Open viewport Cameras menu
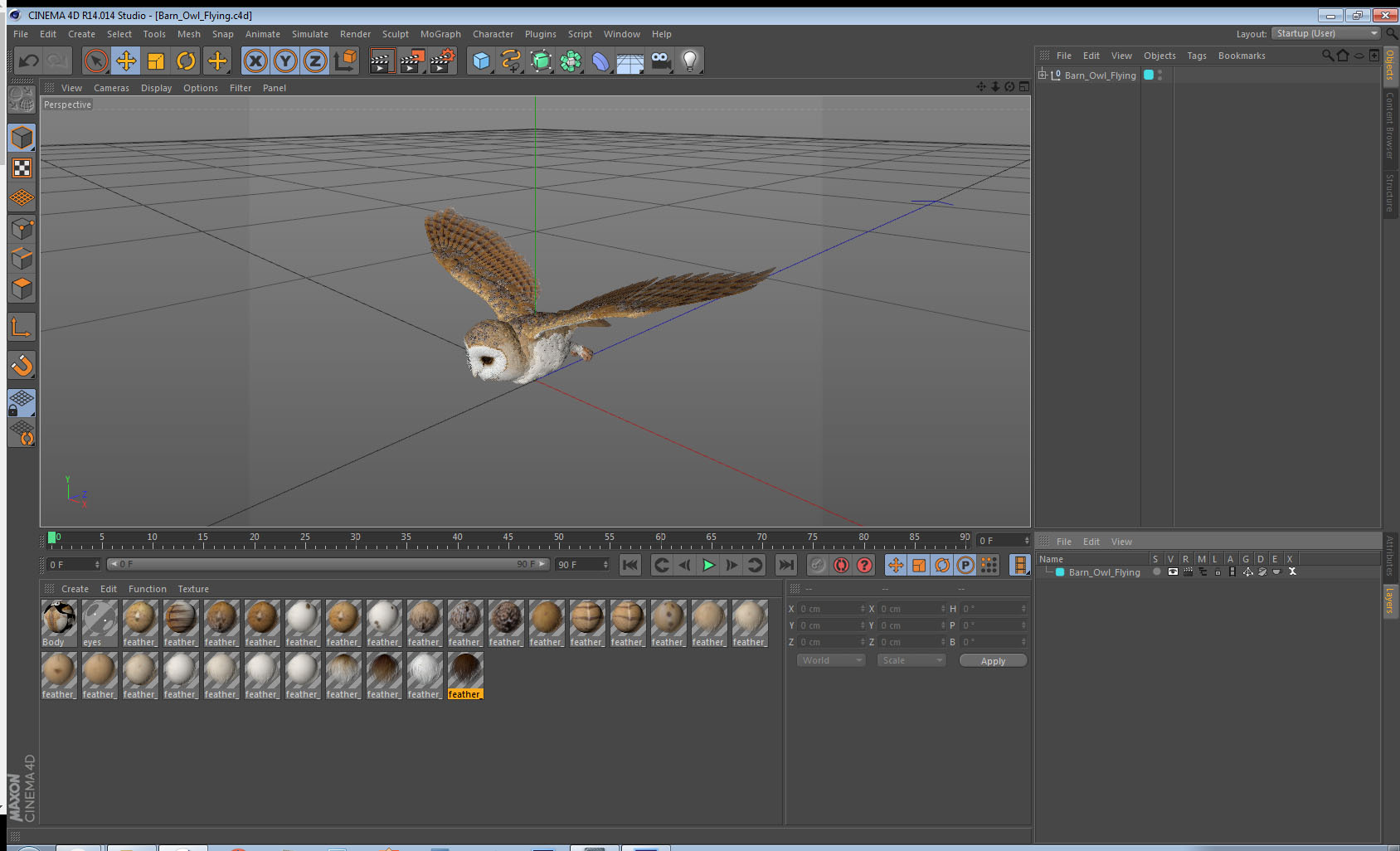The height and width of the screenshot is (851, 1400). pyautogui.click(x=111, y=88)
